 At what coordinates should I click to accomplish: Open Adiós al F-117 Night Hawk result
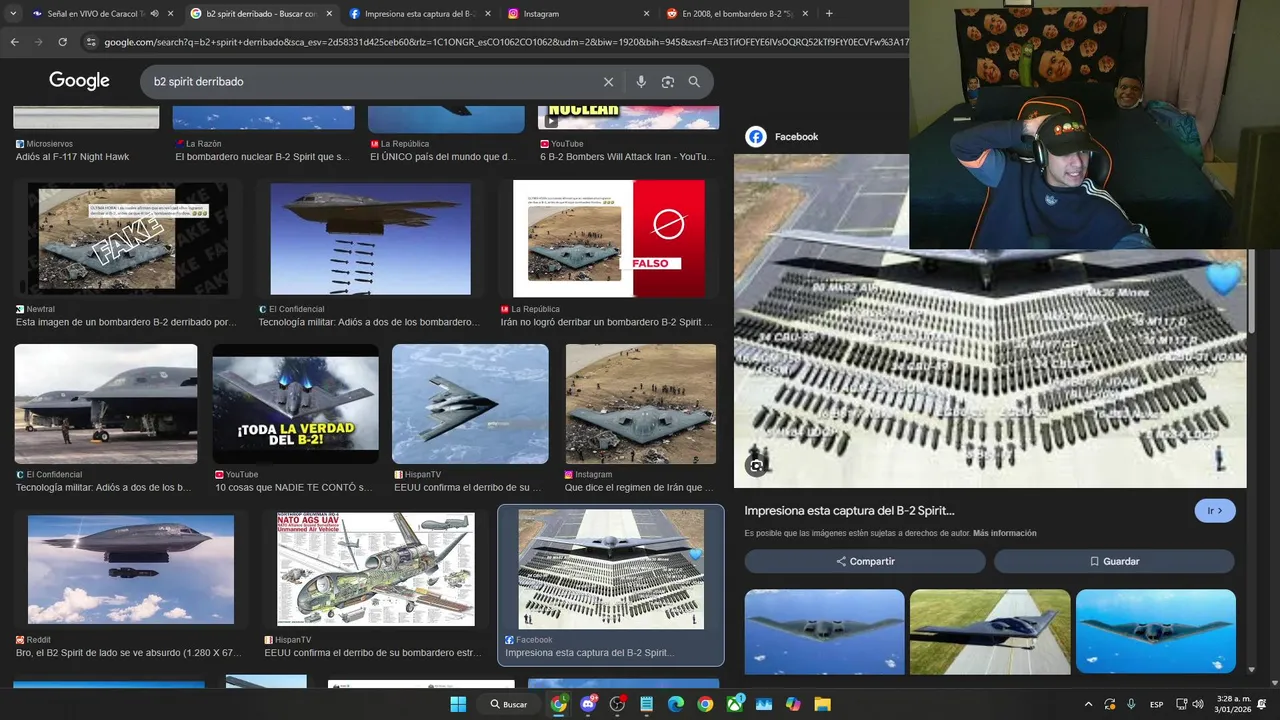tap(72, 157)
